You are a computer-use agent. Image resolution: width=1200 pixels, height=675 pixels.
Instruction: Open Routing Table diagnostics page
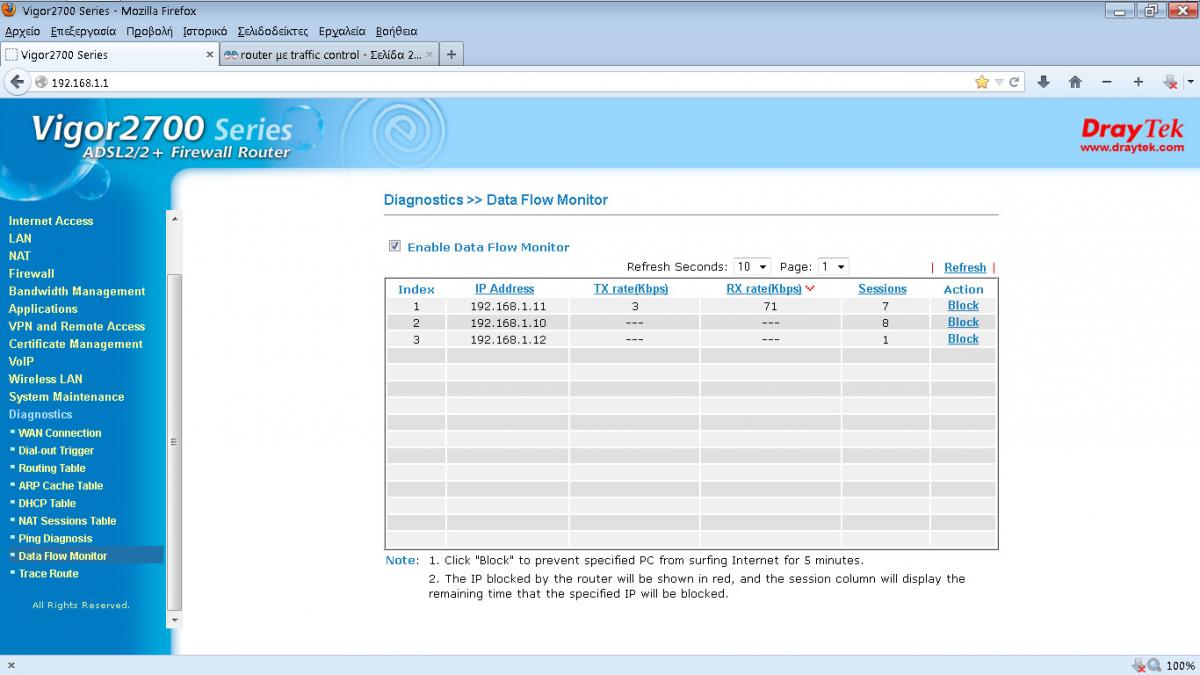[x=52, y=468]
